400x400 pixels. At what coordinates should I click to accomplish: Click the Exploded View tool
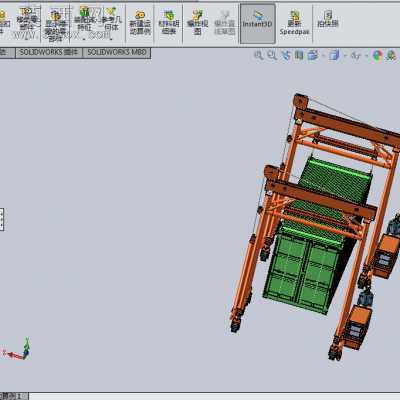click(x=197, y=23)
